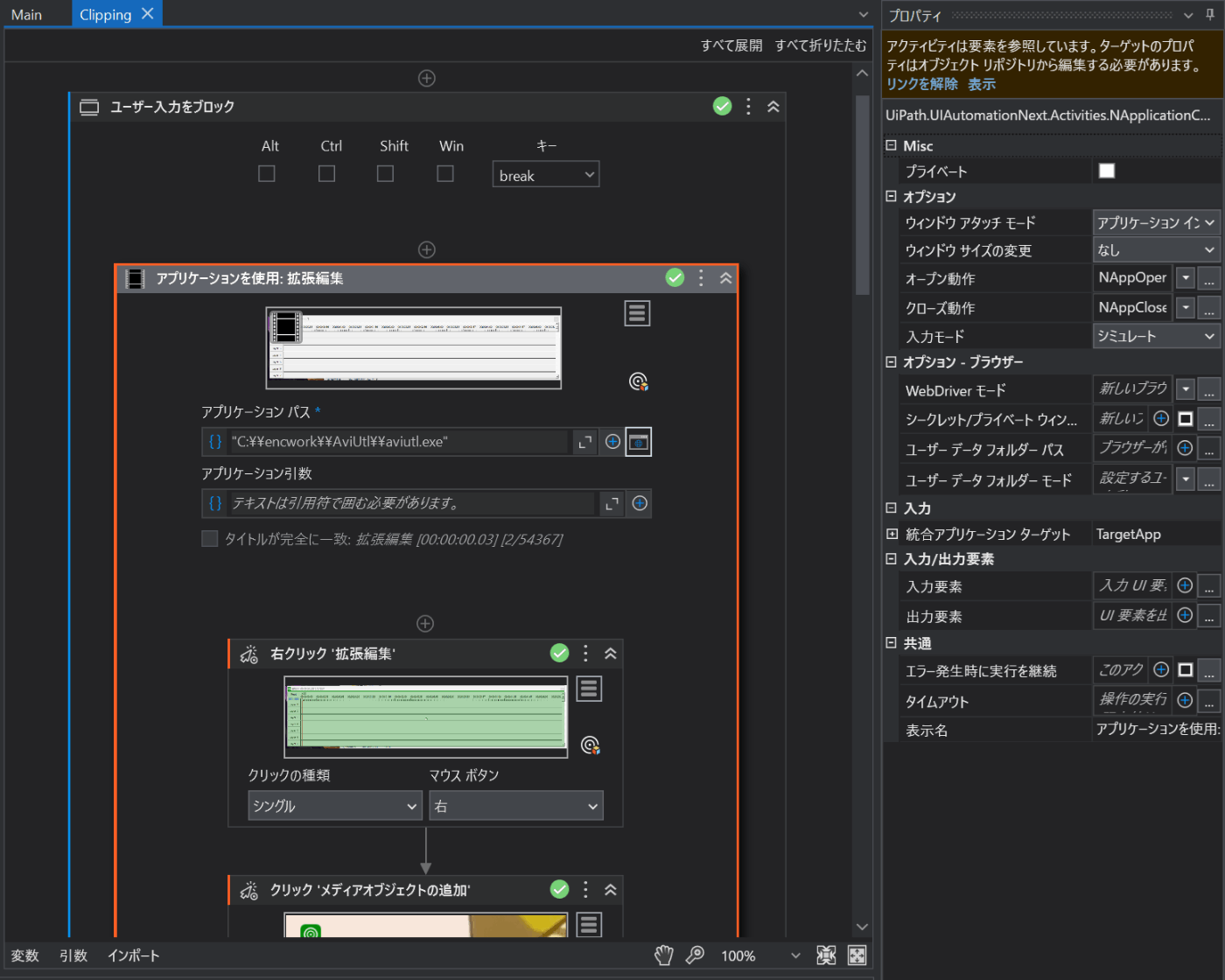Switch to the Main tab
Screen dimensions: 1225x980
click(x=27, y=14)
